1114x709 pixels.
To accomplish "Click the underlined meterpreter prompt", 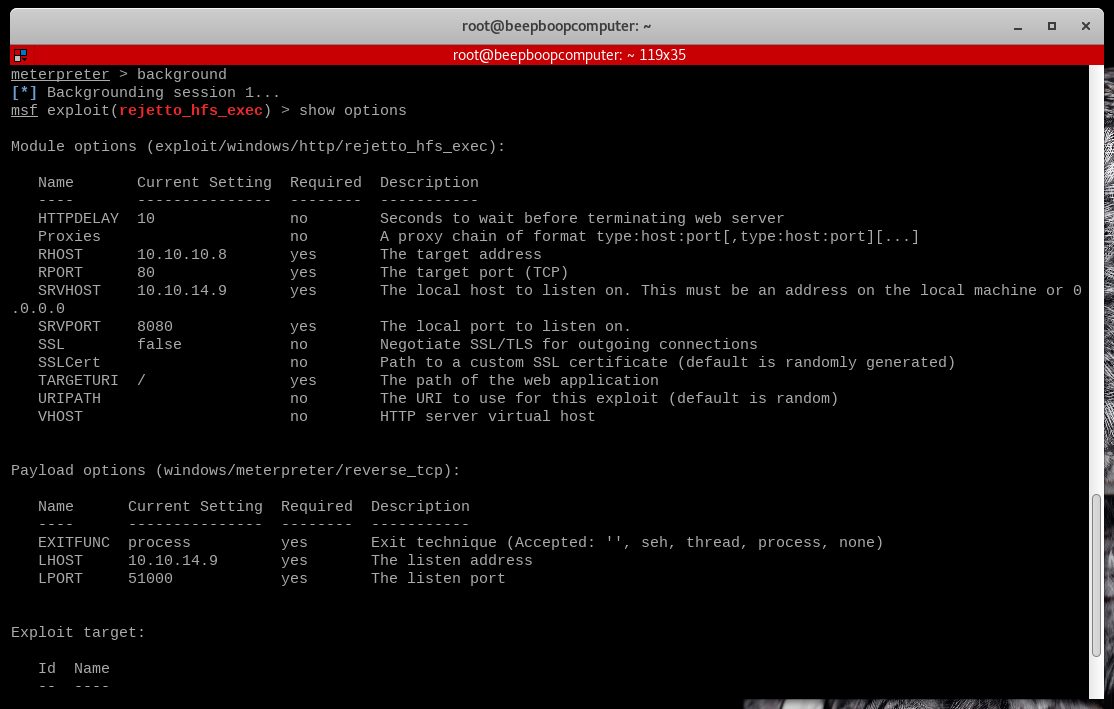I will click(x=60, y=75).
